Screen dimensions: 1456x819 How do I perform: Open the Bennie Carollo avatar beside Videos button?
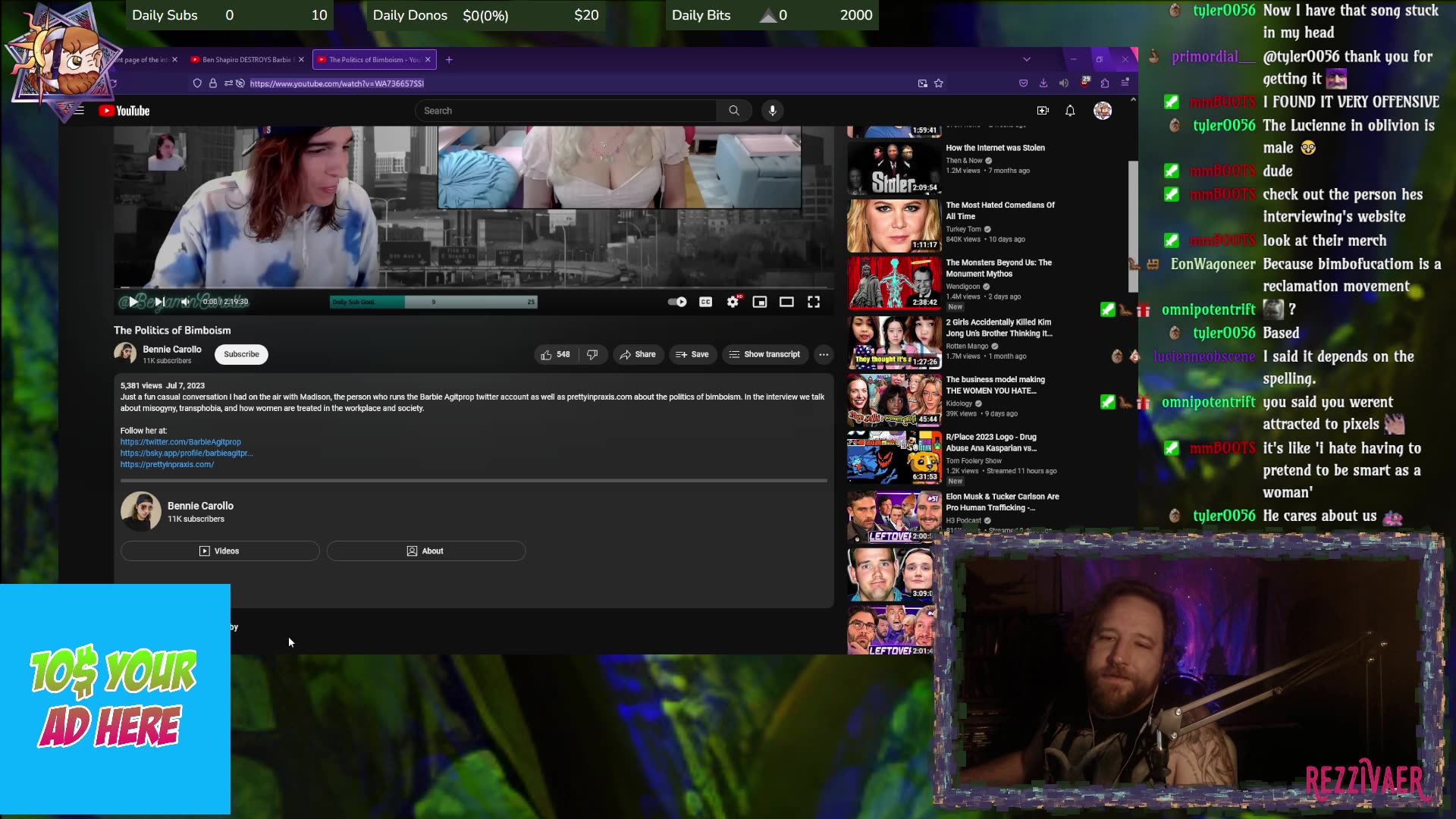click(141, 512)
